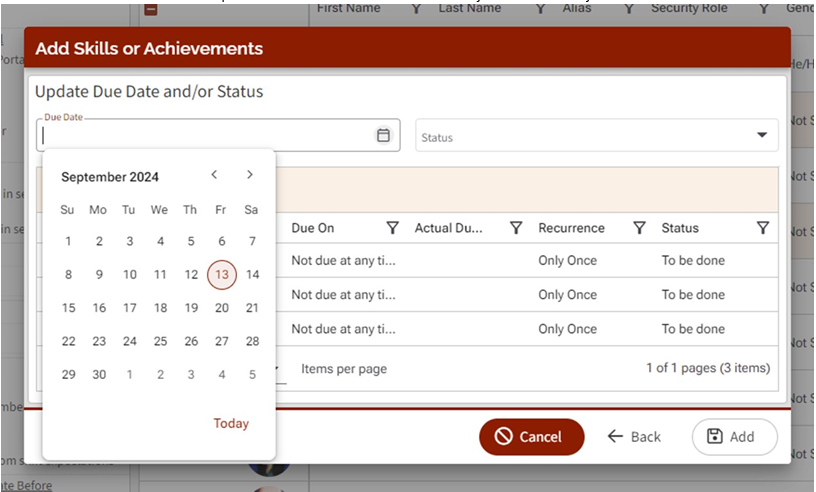The height and width of the screenshot is (492, 816).
Task: Open filter for Recurrence column
Action: 639,228
